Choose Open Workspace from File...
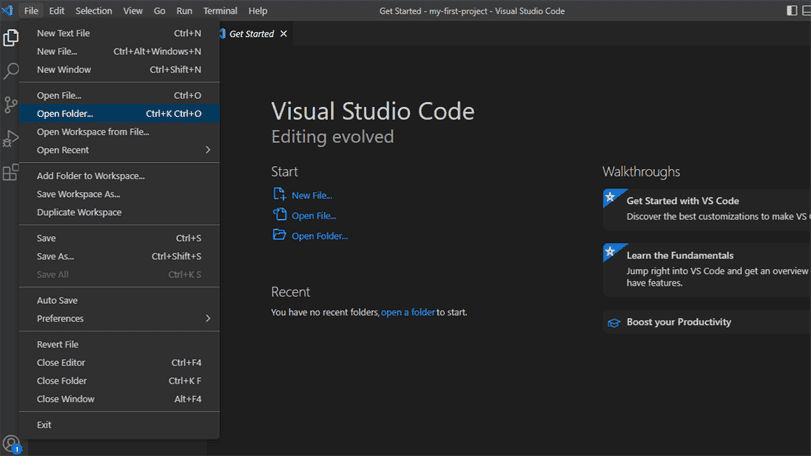The width and height of the screenshot is (811, 456). pyautogui.click(x=119, y=132)
